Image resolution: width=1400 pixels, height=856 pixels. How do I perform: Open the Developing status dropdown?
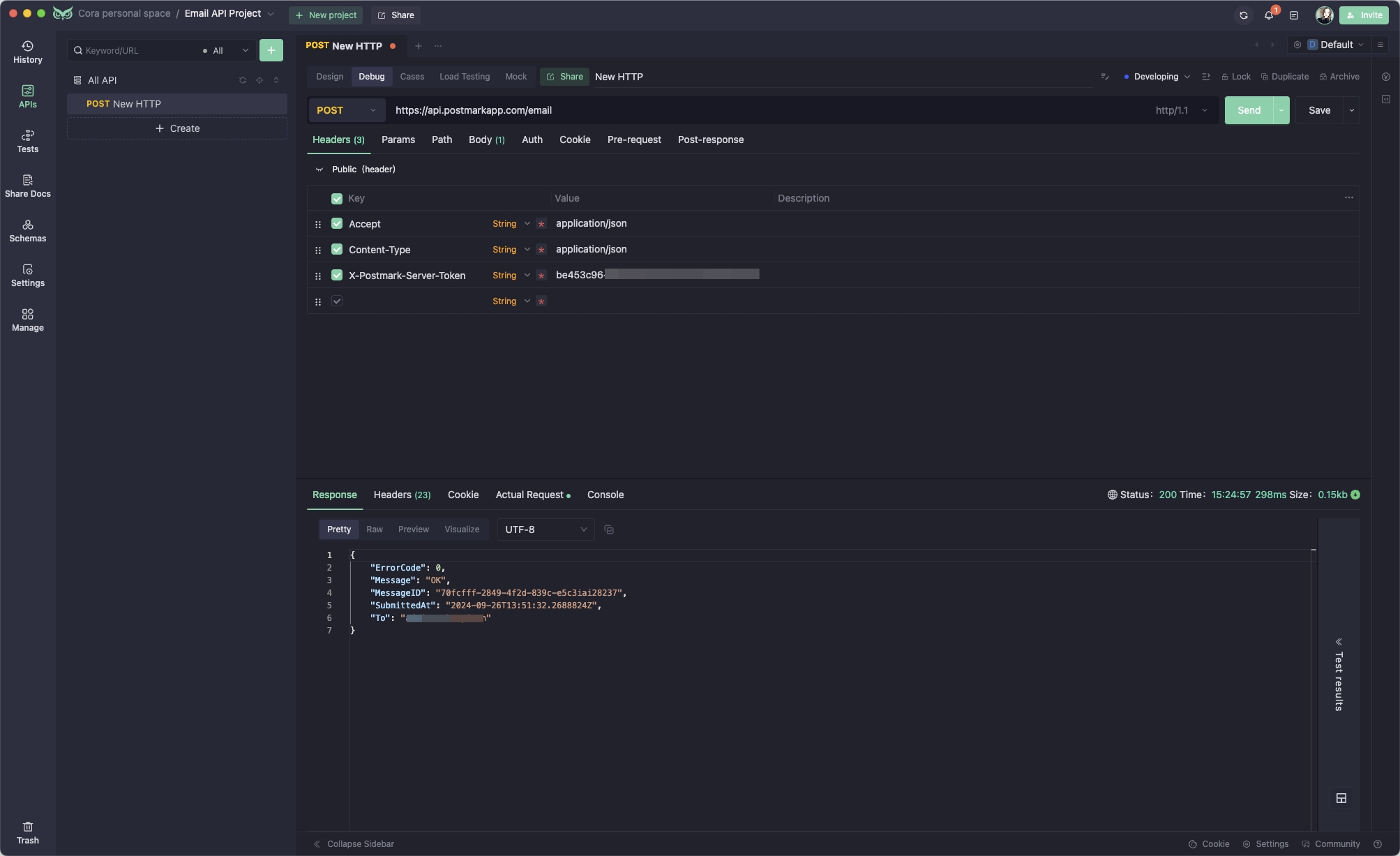click(1157, 77)
